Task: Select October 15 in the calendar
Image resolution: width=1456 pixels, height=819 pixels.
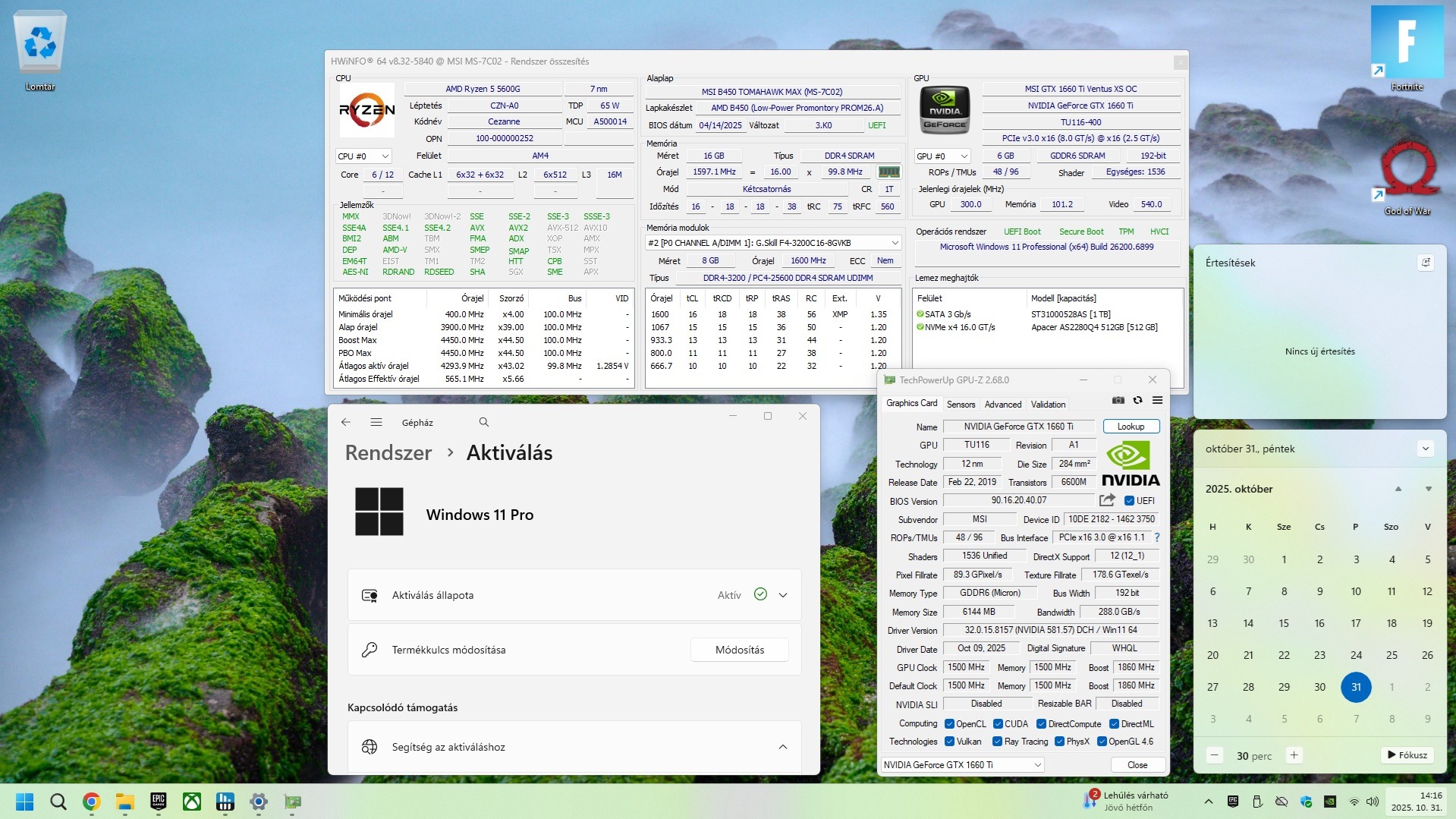Action: (1284, 623)
